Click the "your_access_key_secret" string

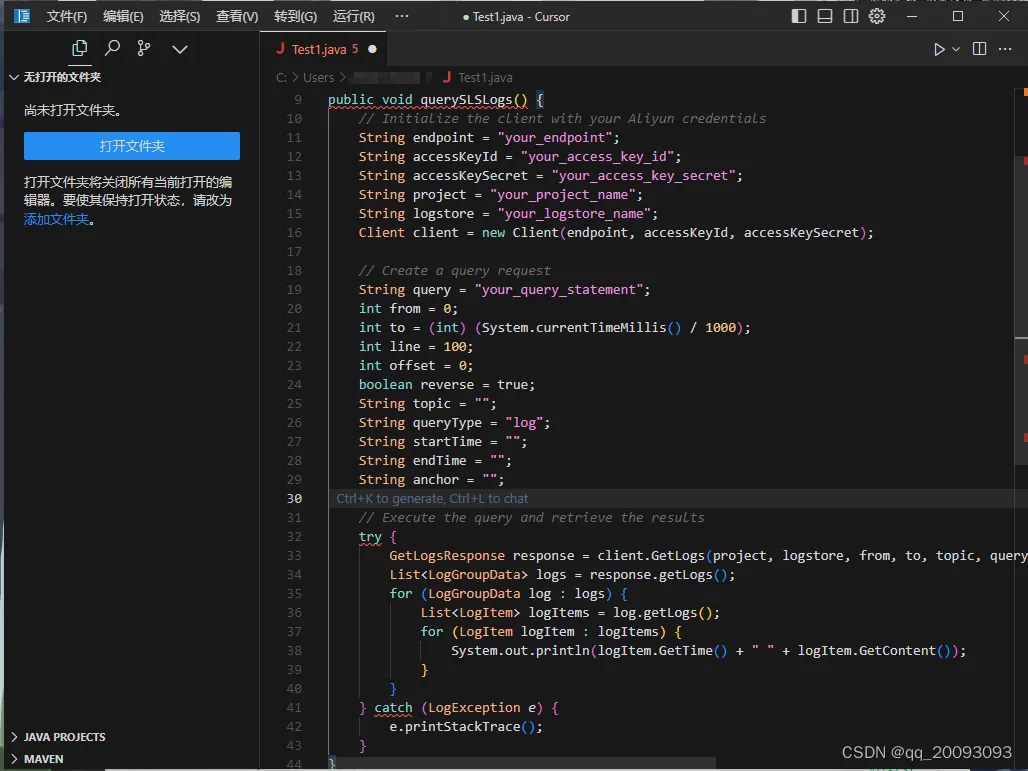click(x=644, y=176)
